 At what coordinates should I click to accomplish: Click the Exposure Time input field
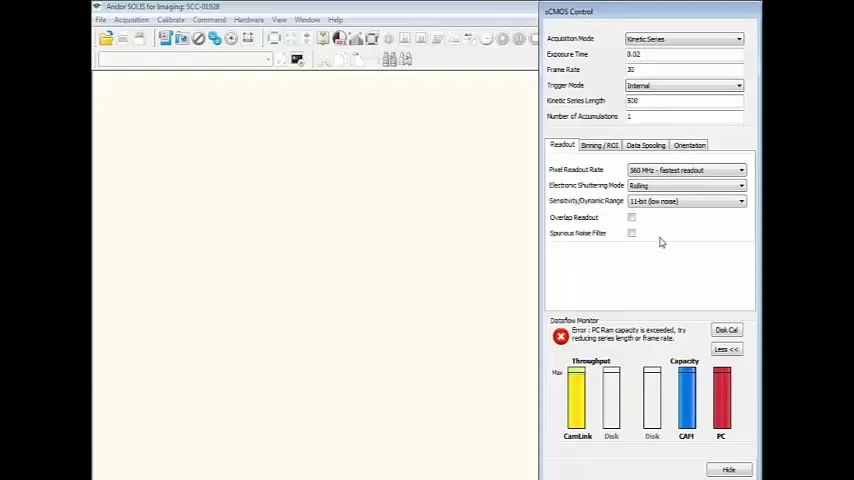685,54
